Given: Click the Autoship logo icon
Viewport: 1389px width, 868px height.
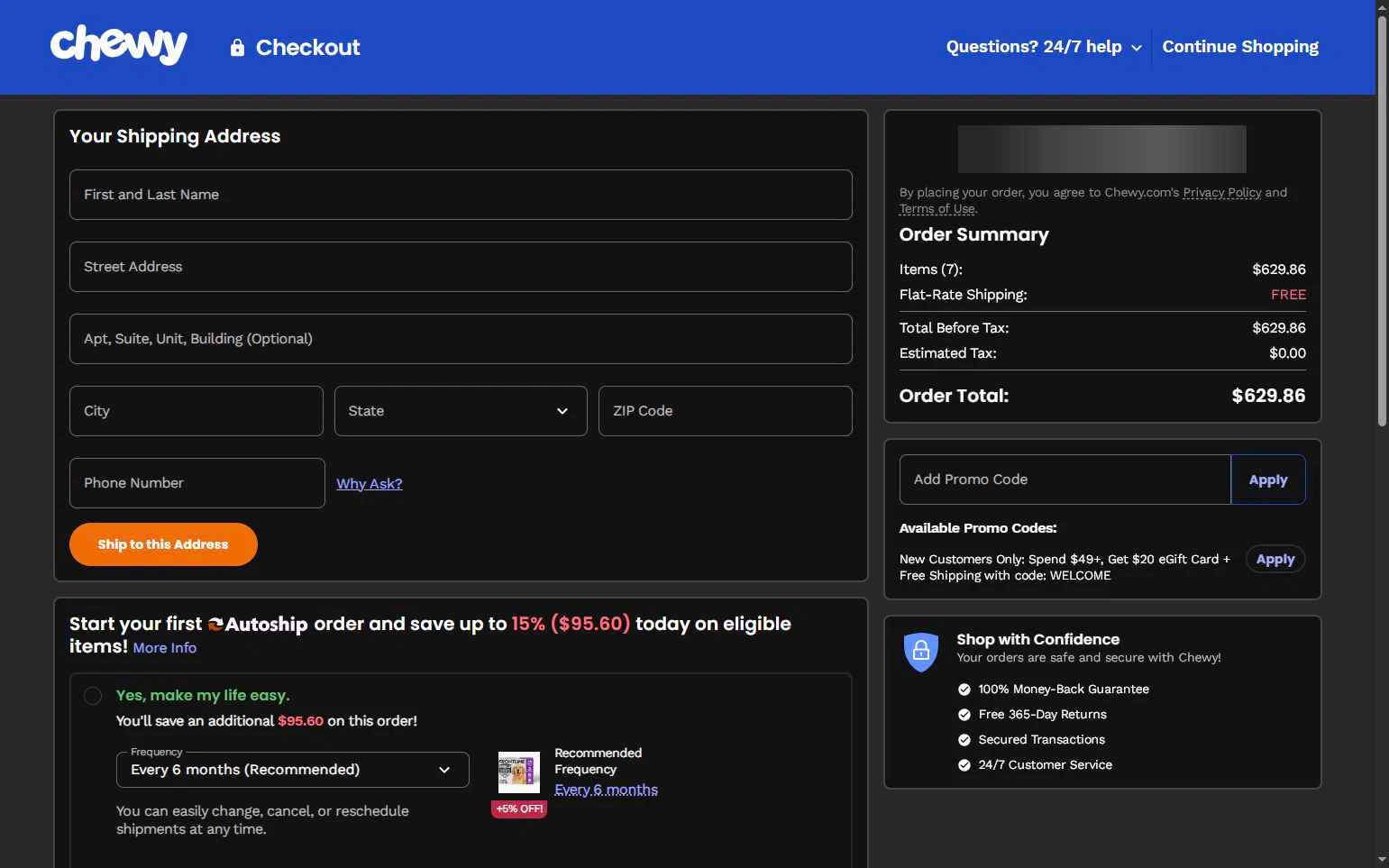Looking at the screenshot, I should click(215, 625).
